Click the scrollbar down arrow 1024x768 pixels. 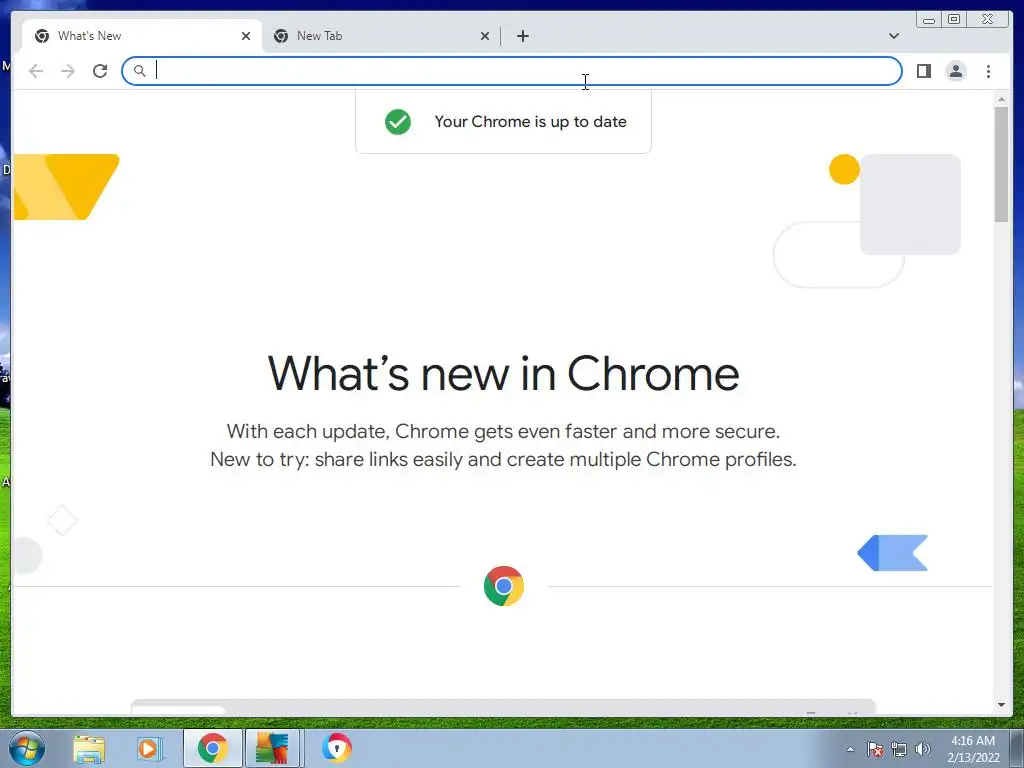[1001, 705]
